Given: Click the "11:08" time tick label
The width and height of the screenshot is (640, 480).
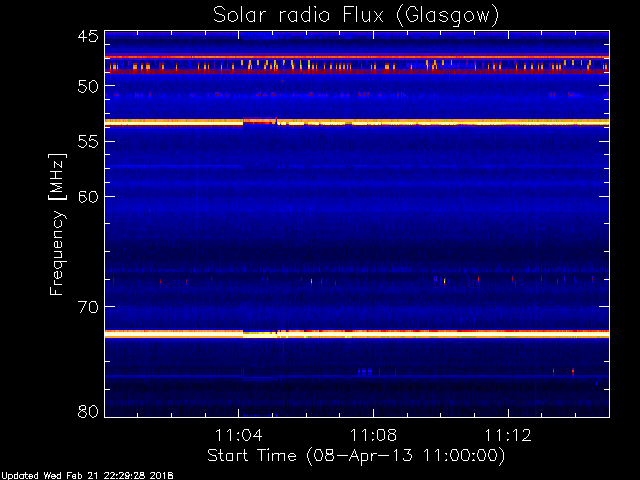Looking at the screenshot, I should (373, 435).
